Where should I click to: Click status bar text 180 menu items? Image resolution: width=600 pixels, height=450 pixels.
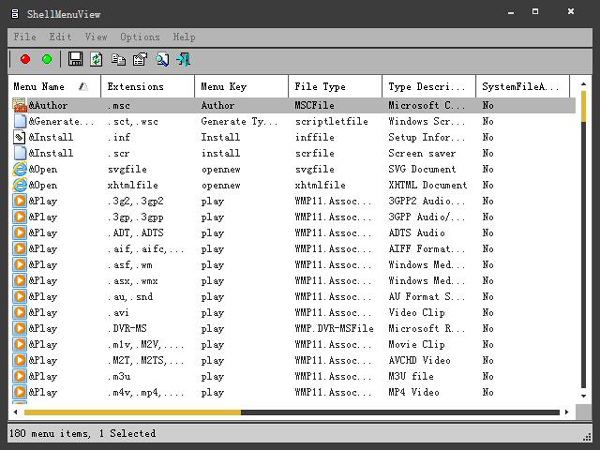pyautogui.click(x=49, y=434)
